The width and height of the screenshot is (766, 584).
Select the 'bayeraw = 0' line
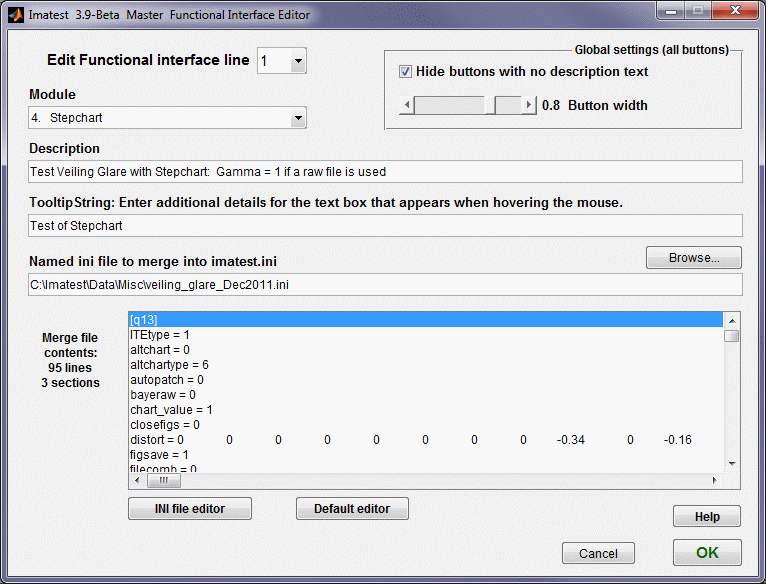(426, 395)
